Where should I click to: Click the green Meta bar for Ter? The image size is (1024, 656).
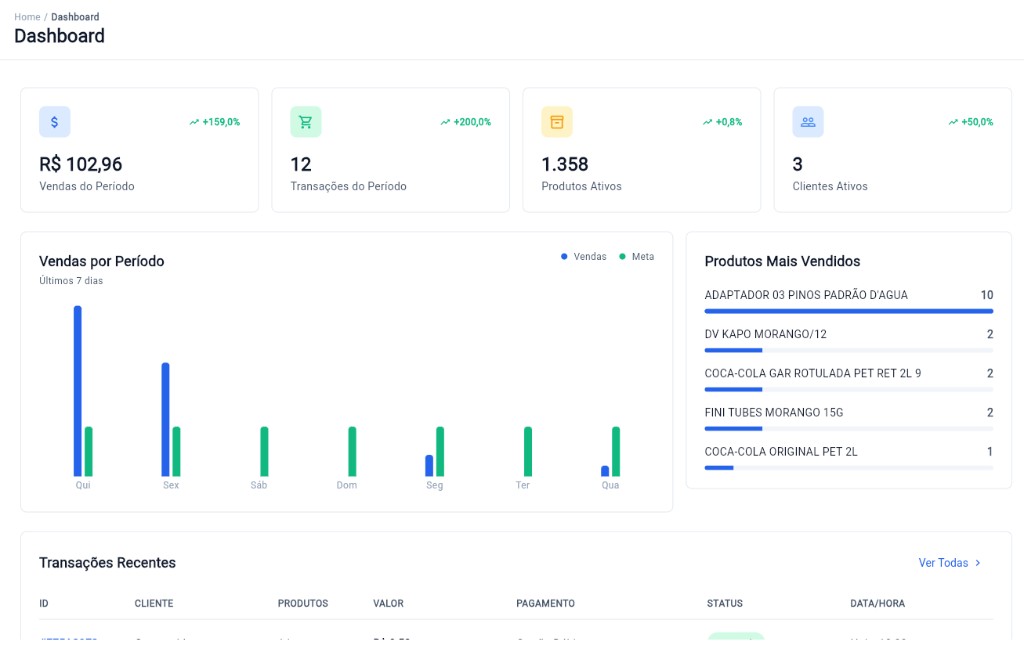pyautogui.click(x=528, y=451)
